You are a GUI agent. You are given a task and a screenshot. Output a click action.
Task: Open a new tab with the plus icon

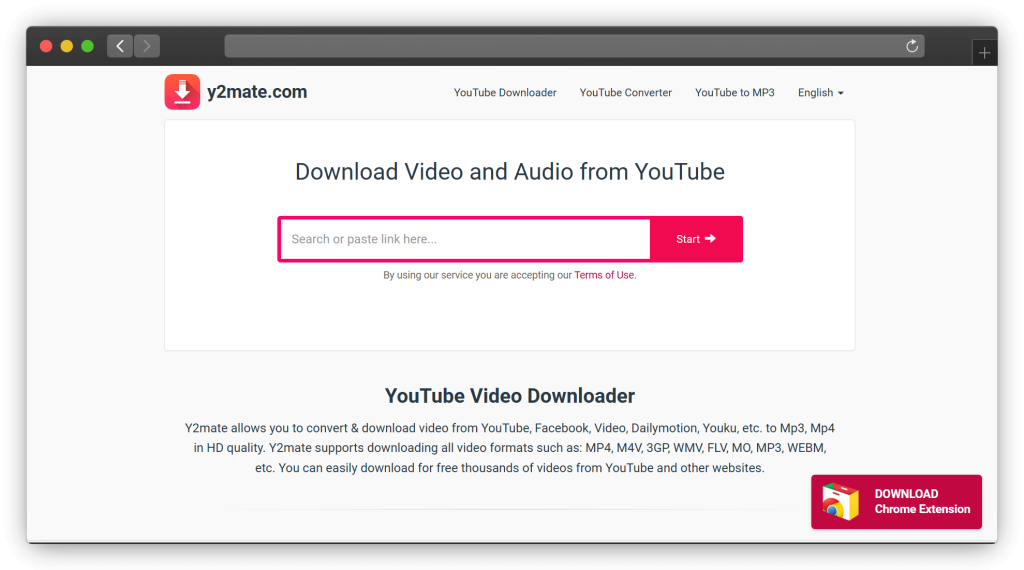[x=984, y=53]
